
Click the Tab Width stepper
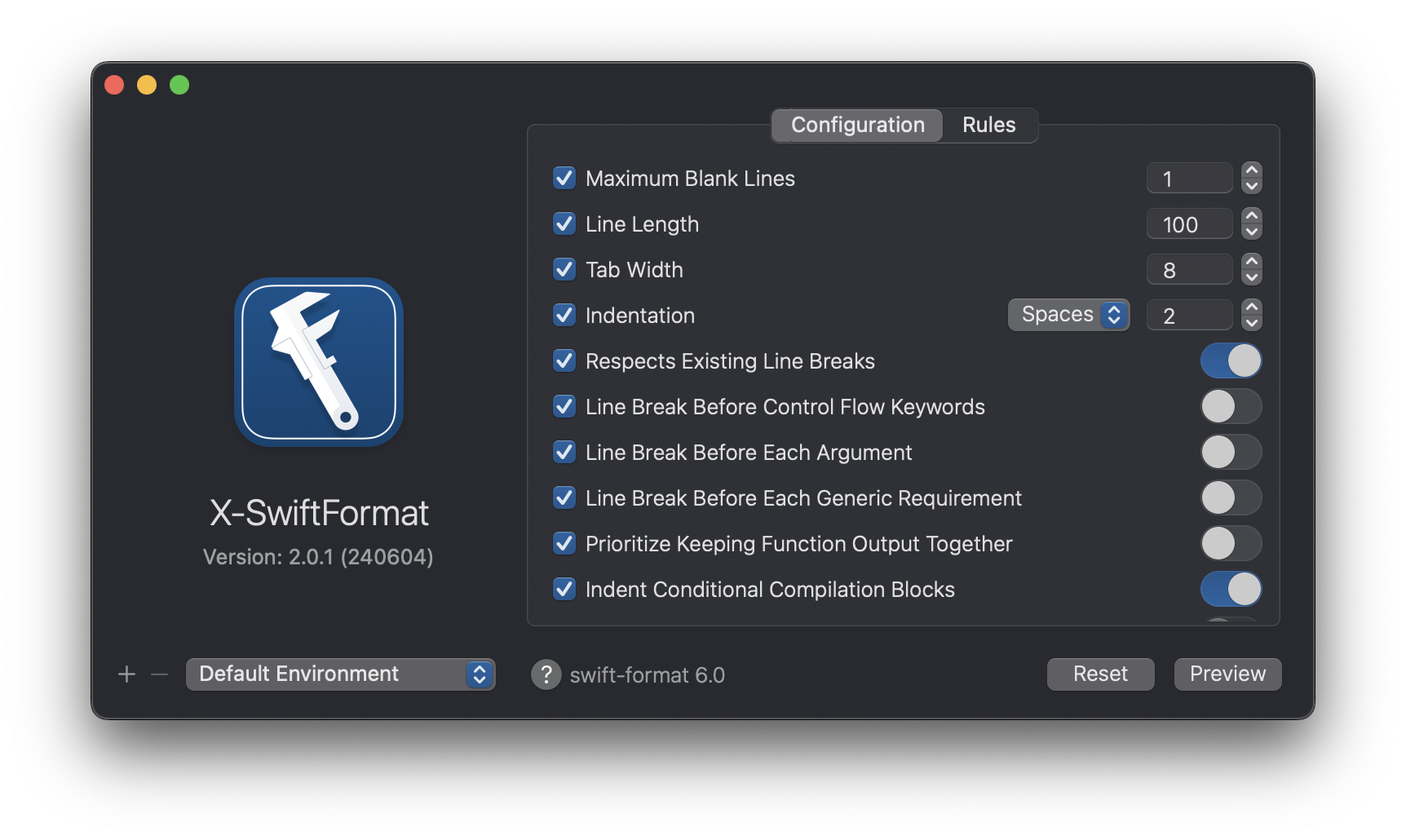[x=1252, y=269]
